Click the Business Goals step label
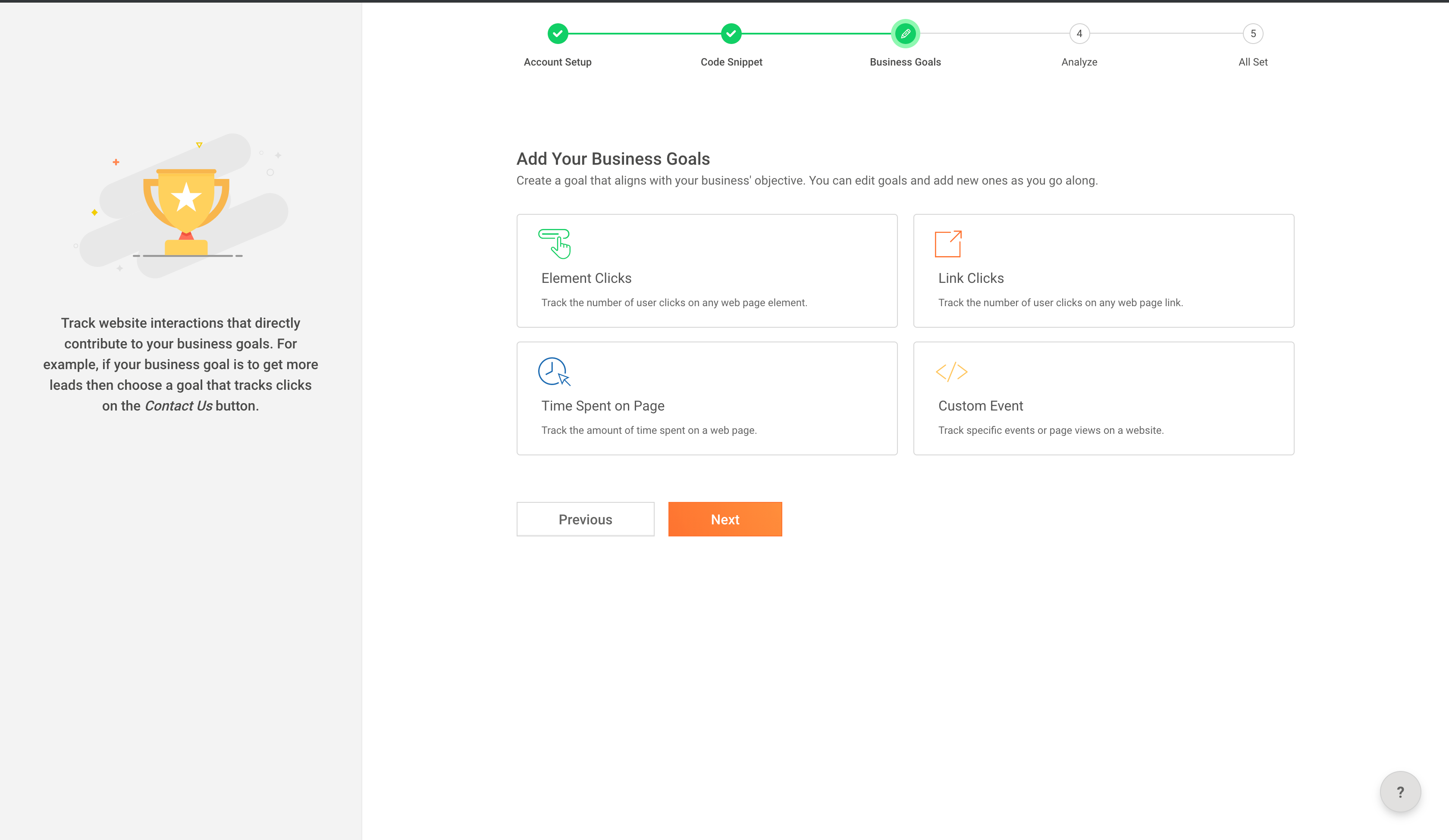Image resolution: width=1449 pixels, height=840 pixels. 905,62
